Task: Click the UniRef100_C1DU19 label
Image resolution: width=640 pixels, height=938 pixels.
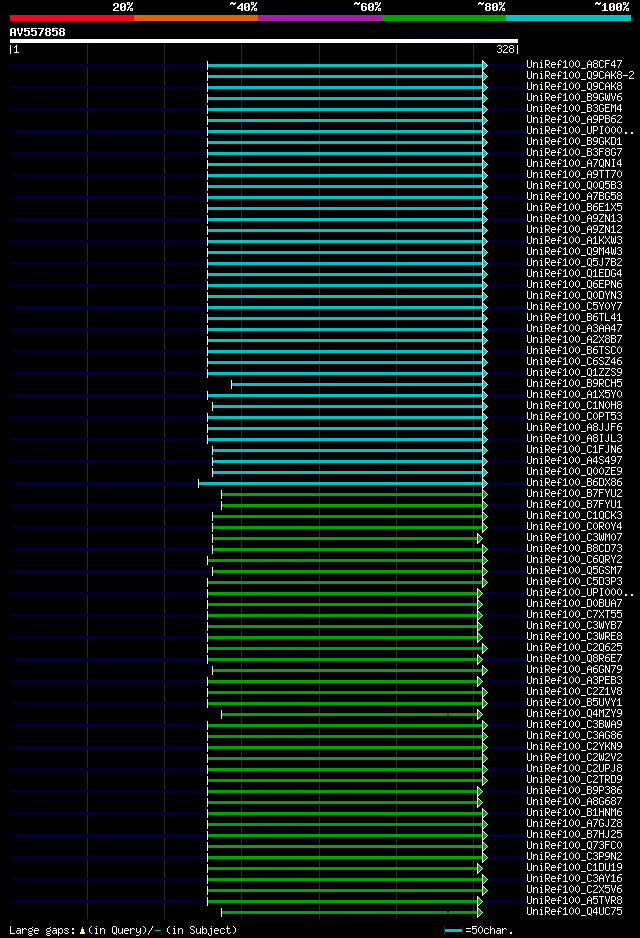Action: (x=574, y=868)
